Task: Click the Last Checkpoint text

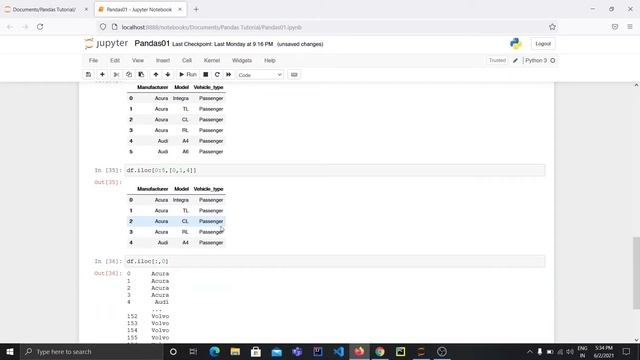Action: tap(222, 44)
